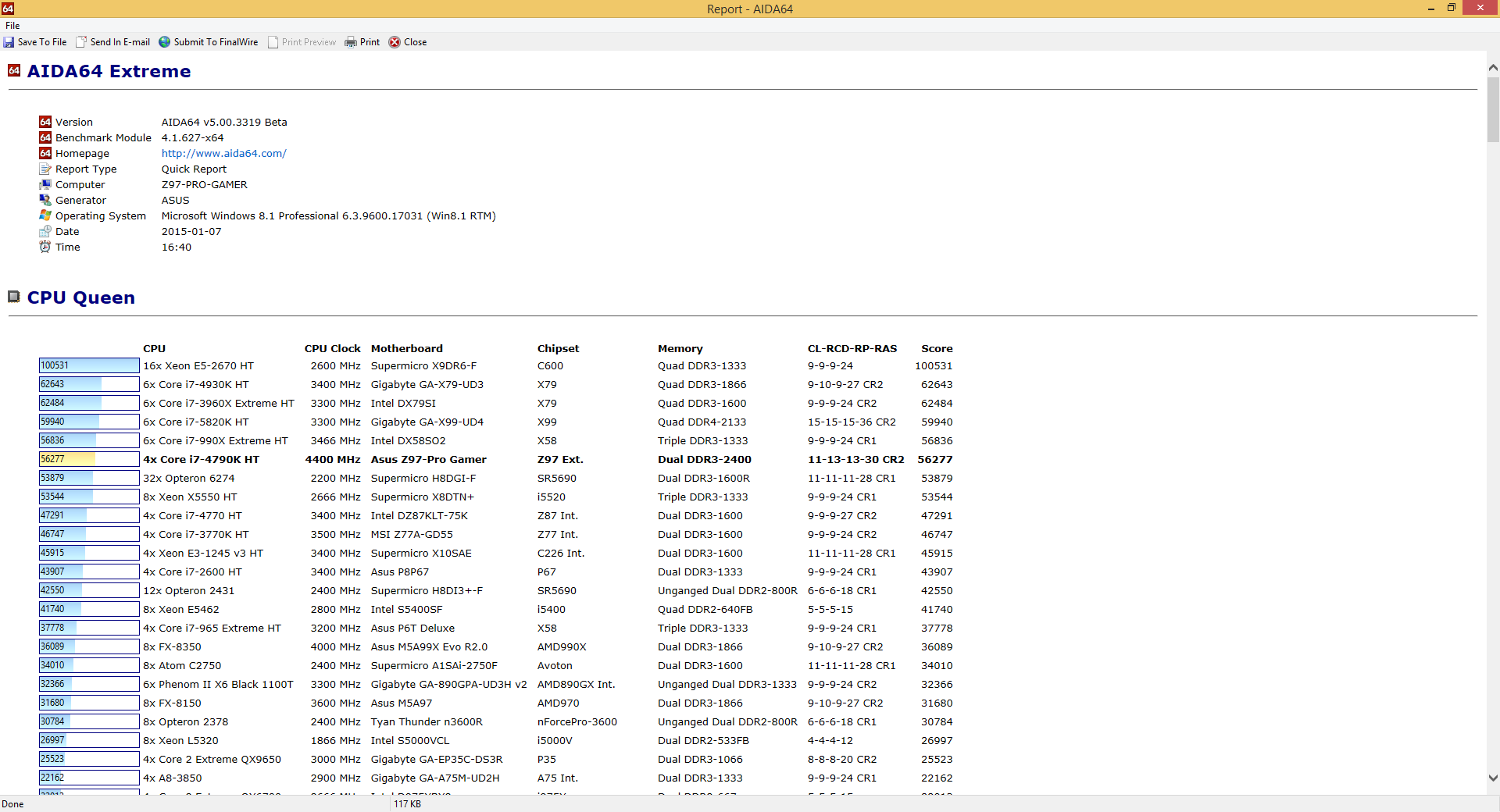Click the Gigabyte GA-X99-UD4 motherboard cell

point(427,422)
